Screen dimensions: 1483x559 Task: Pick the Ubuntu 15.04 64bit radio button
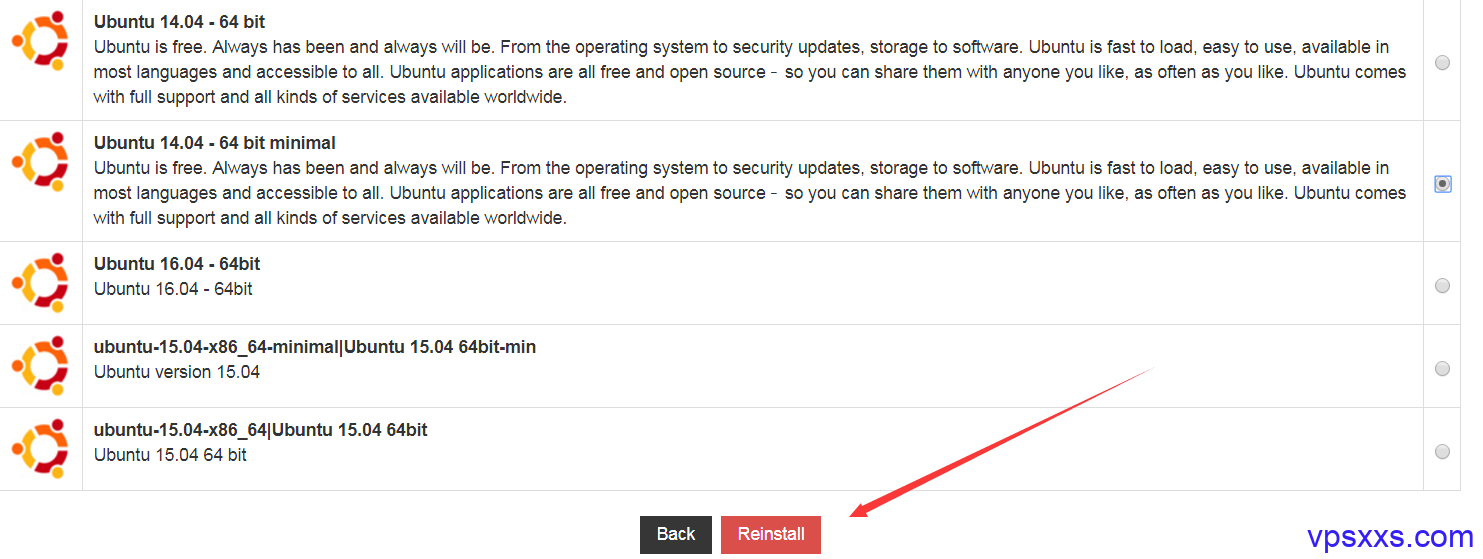1442,452
